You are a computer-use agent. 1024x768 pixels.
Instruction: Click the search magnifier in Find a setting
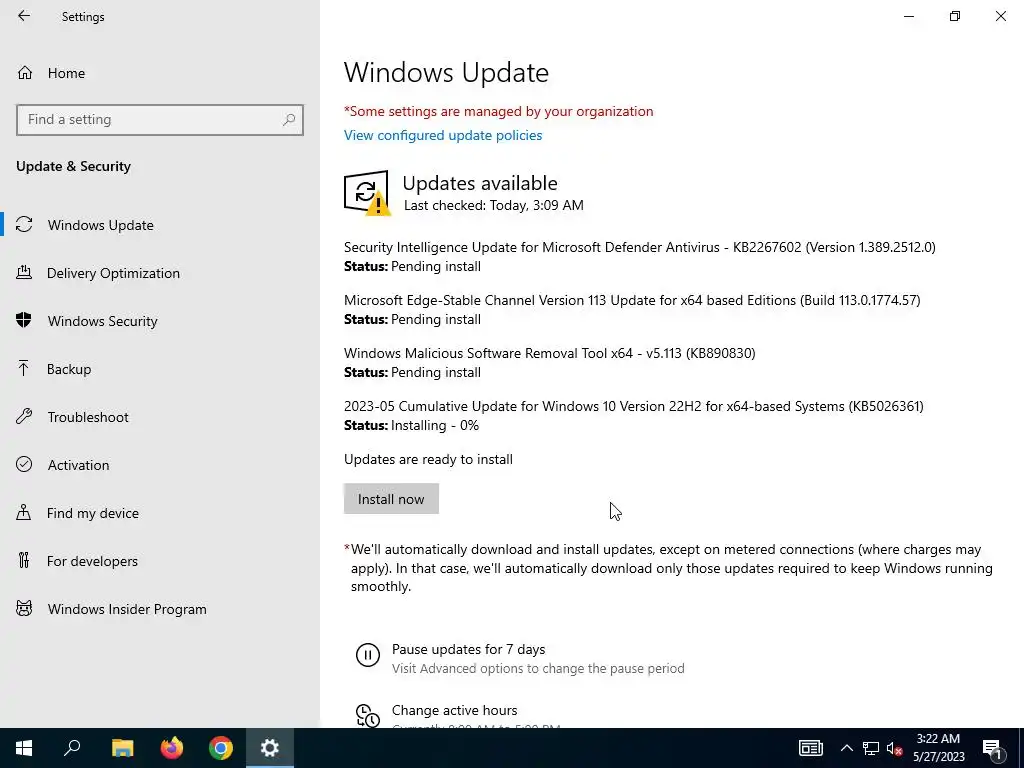[289, 120]
